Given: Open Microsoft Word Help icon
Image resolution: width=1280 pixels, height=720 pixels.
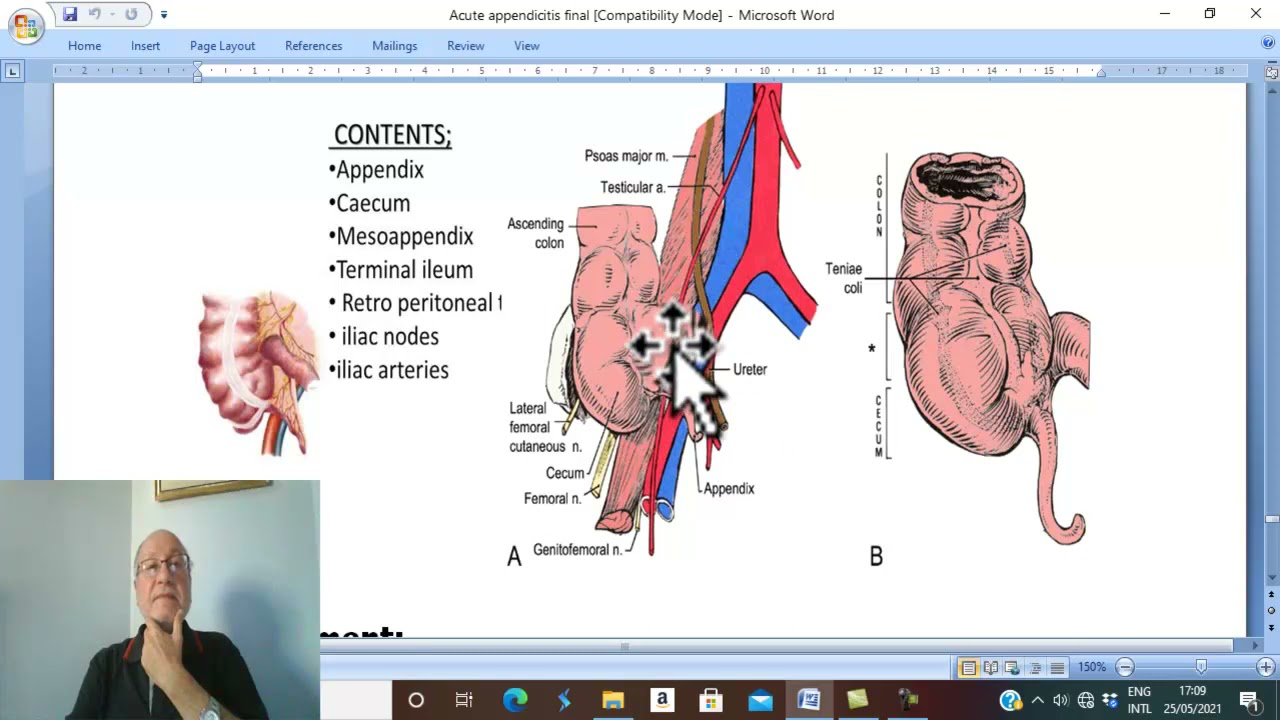Looking at the screenshot, I should [x=1268, y=43].
